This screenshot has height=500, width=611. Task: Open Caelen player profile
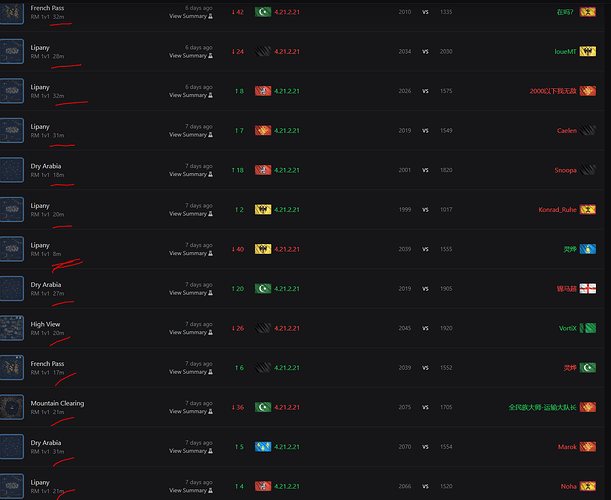pyautogui.click(x=567, y=131)
